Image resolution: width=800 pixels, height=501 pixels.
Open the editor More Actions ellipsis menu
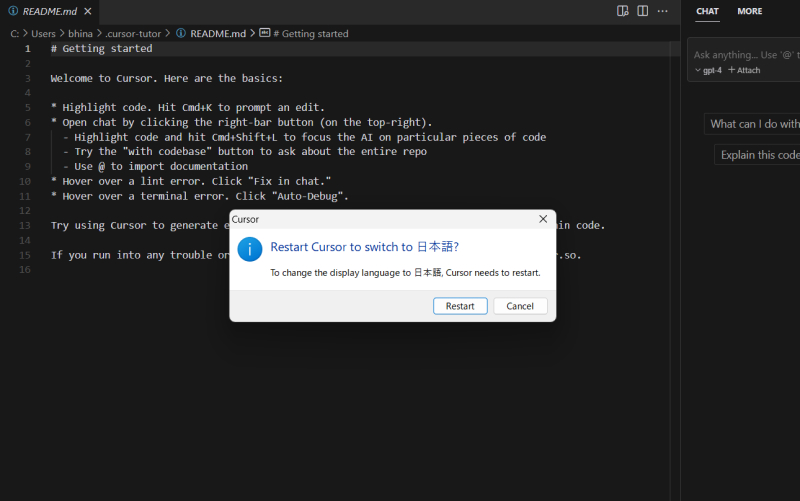(x=663, y=11)
